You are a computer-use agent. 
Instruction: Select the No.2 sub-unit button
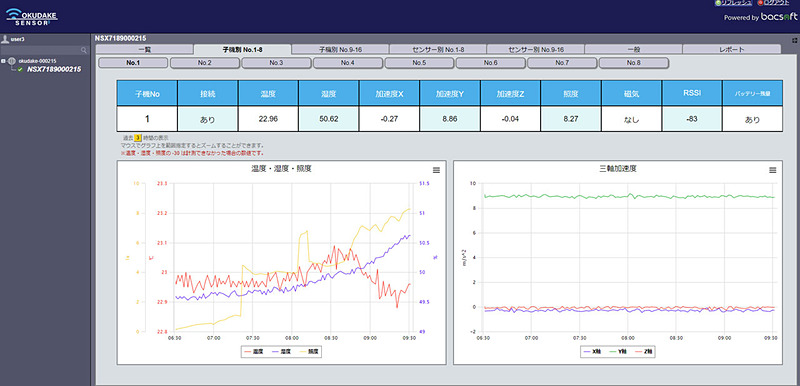coord(205,63)
